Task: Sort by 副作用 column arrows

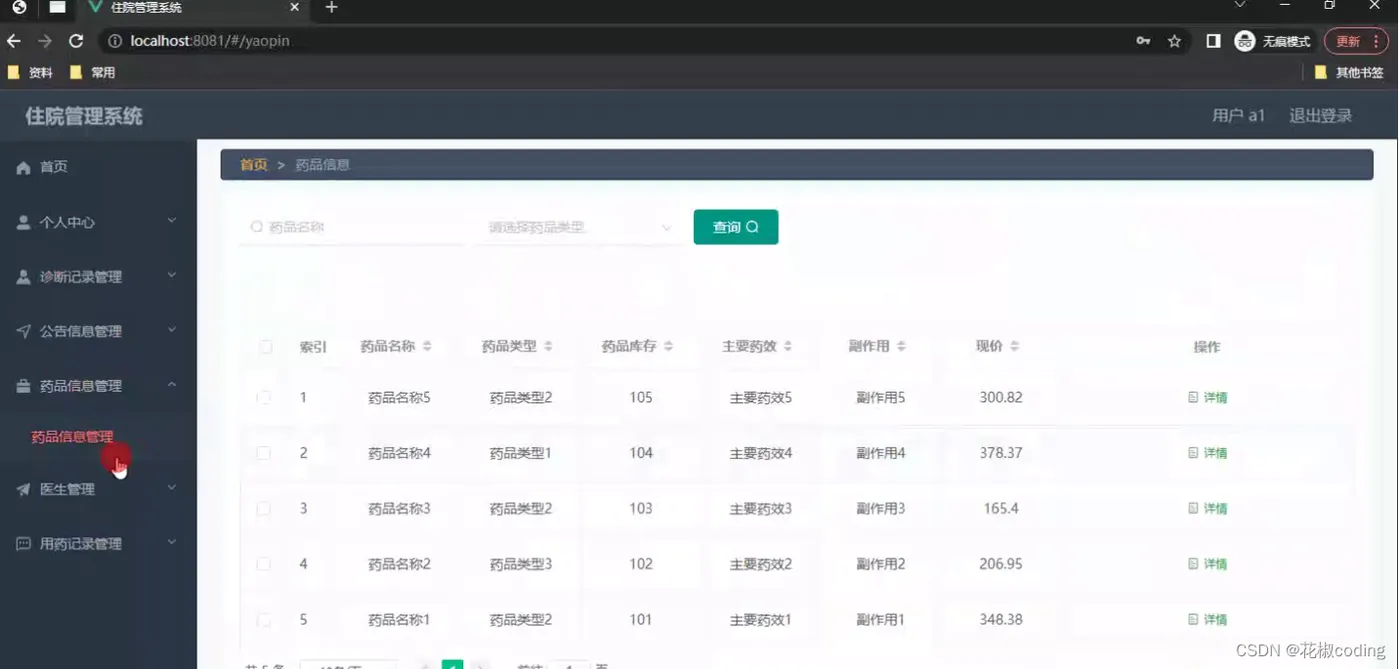Action: click(901, 346)
